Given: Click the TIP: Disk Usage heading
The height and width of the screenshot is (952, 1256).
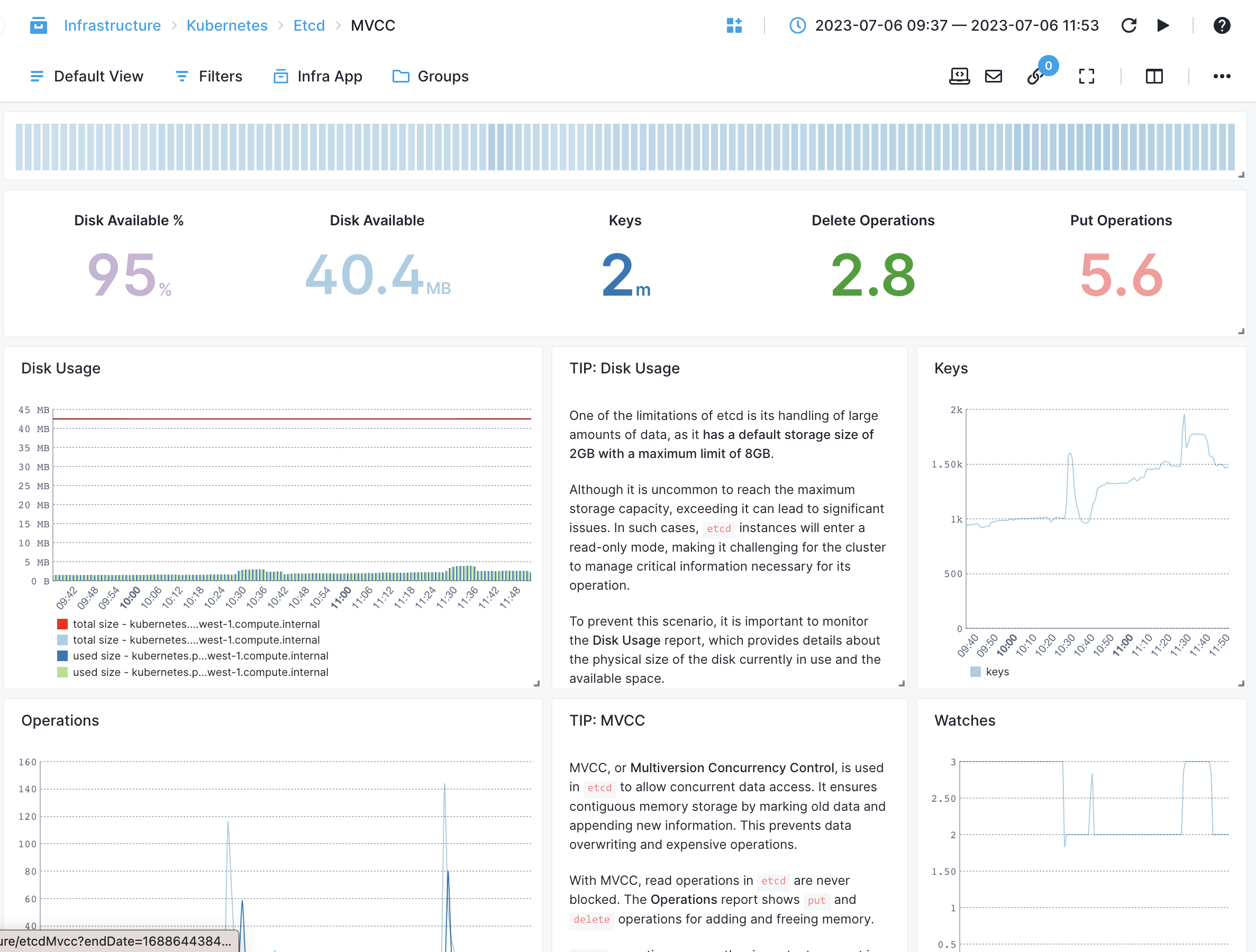Looking at the screenshot, I should (624, 369).
